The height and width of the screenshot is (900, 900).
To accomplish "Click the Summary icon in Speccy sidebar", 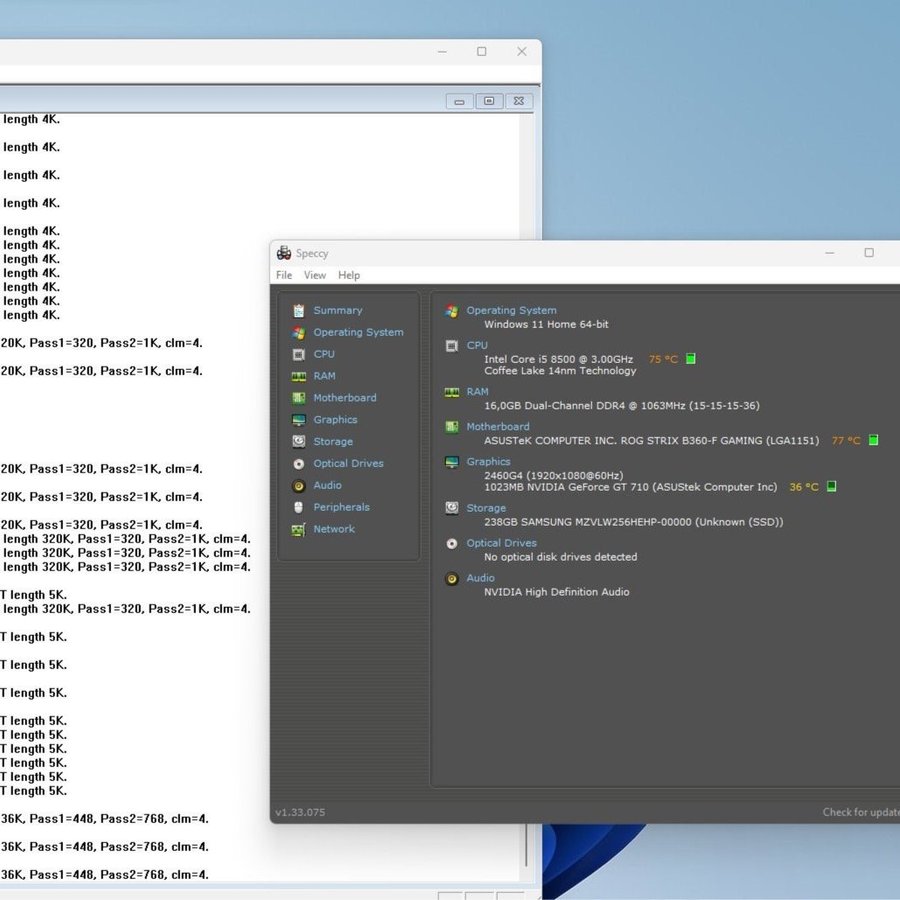I will (298, 311).
